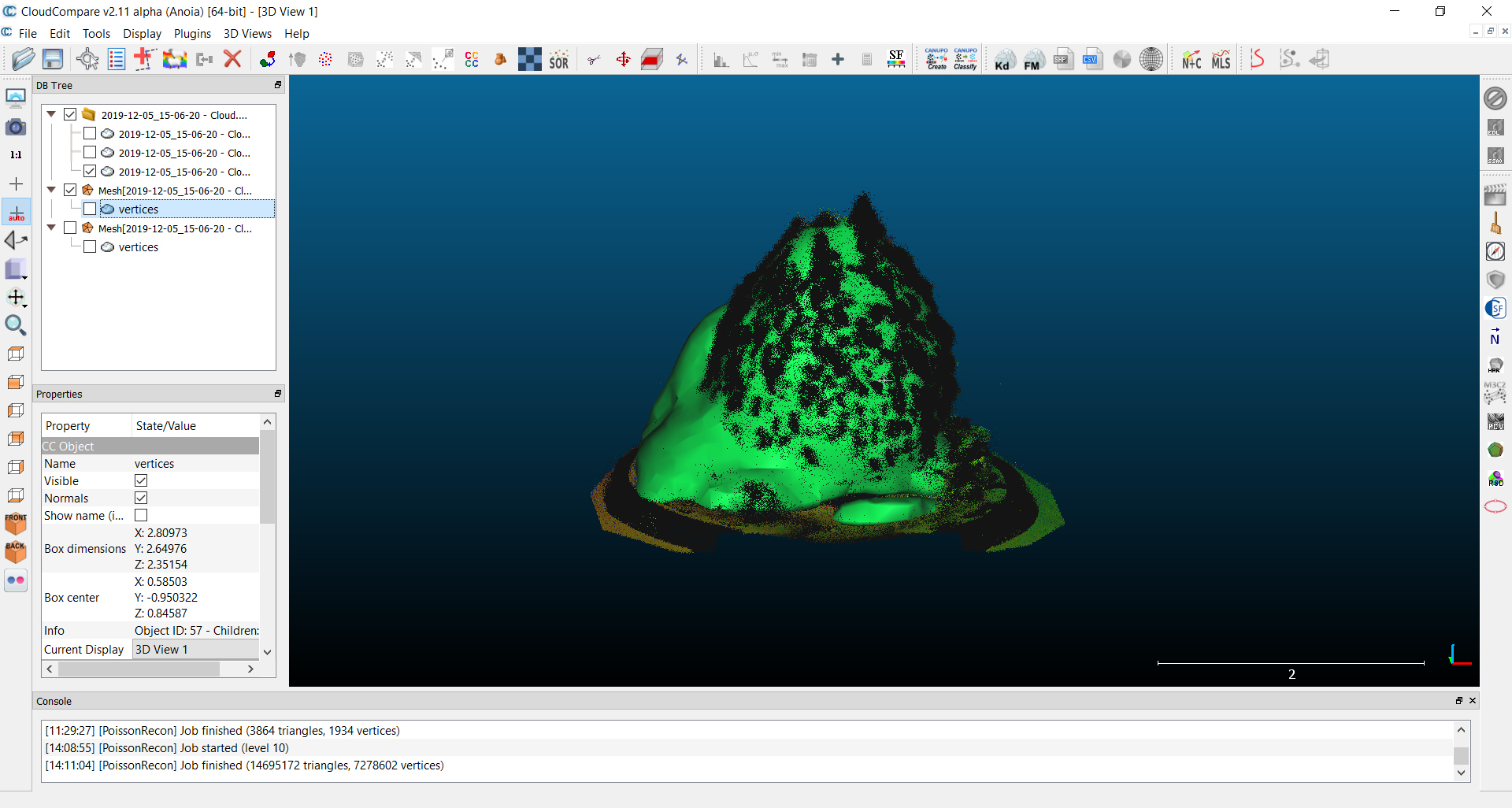
Task: Click the red X delete icon
Action: pyautogui.click(x=232, y=59)
